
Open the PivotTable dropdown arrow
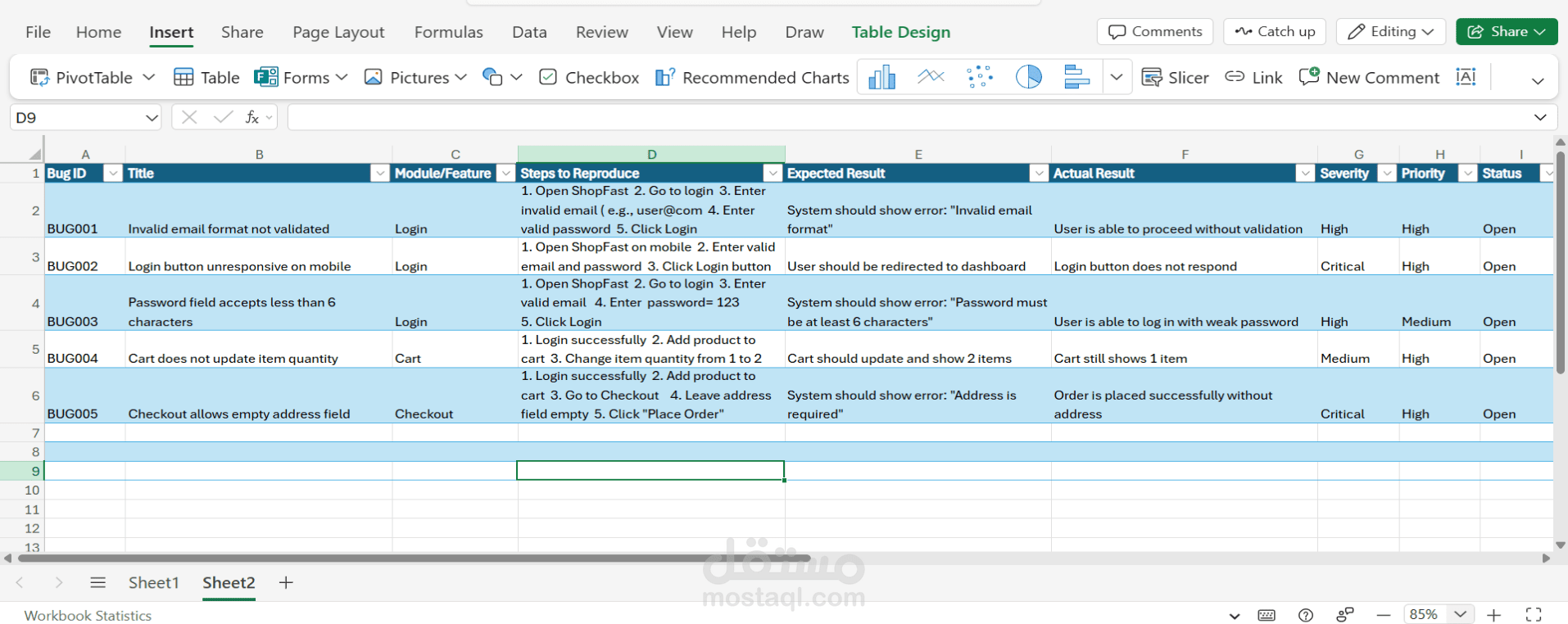pos(148,77)
